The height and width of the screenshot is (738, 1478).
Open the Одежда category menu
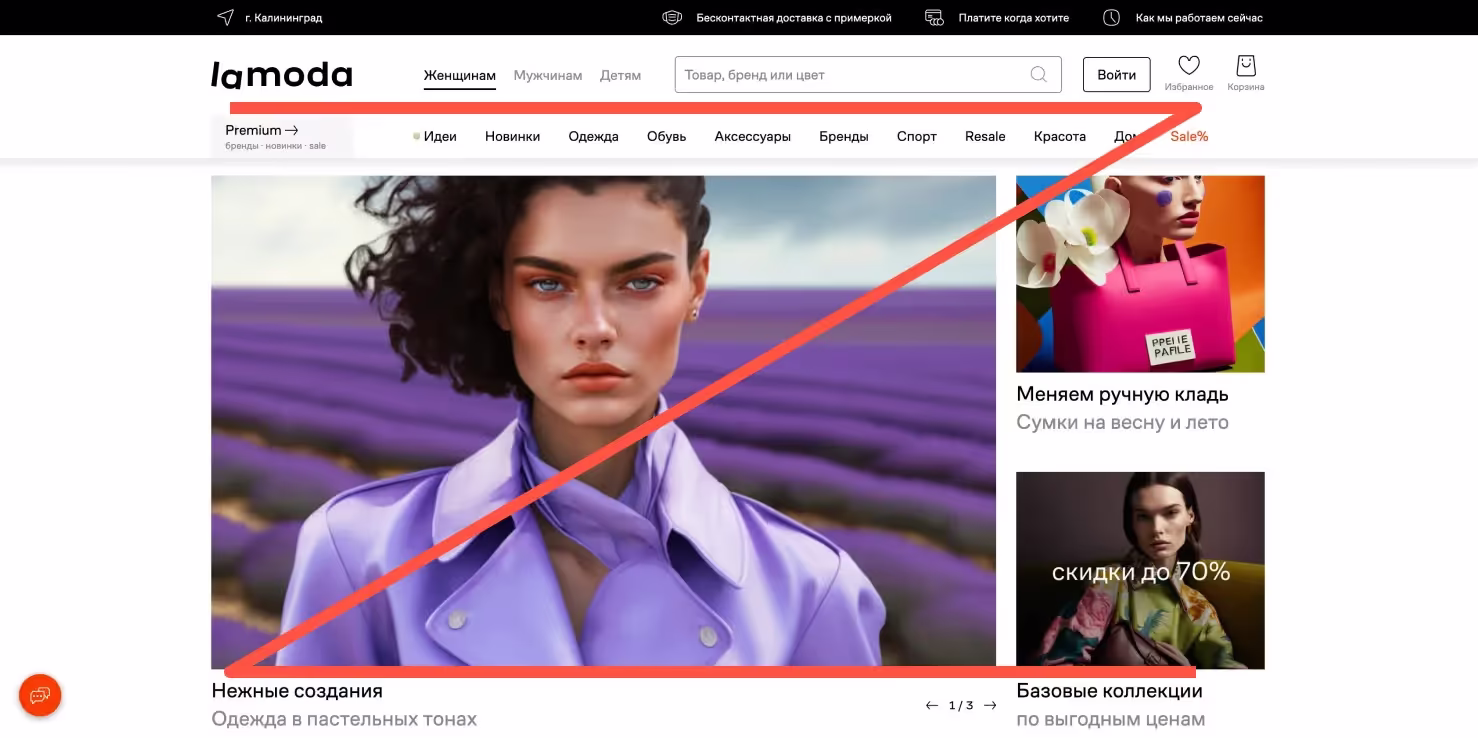pyautogui.click(x=593, y=136)
